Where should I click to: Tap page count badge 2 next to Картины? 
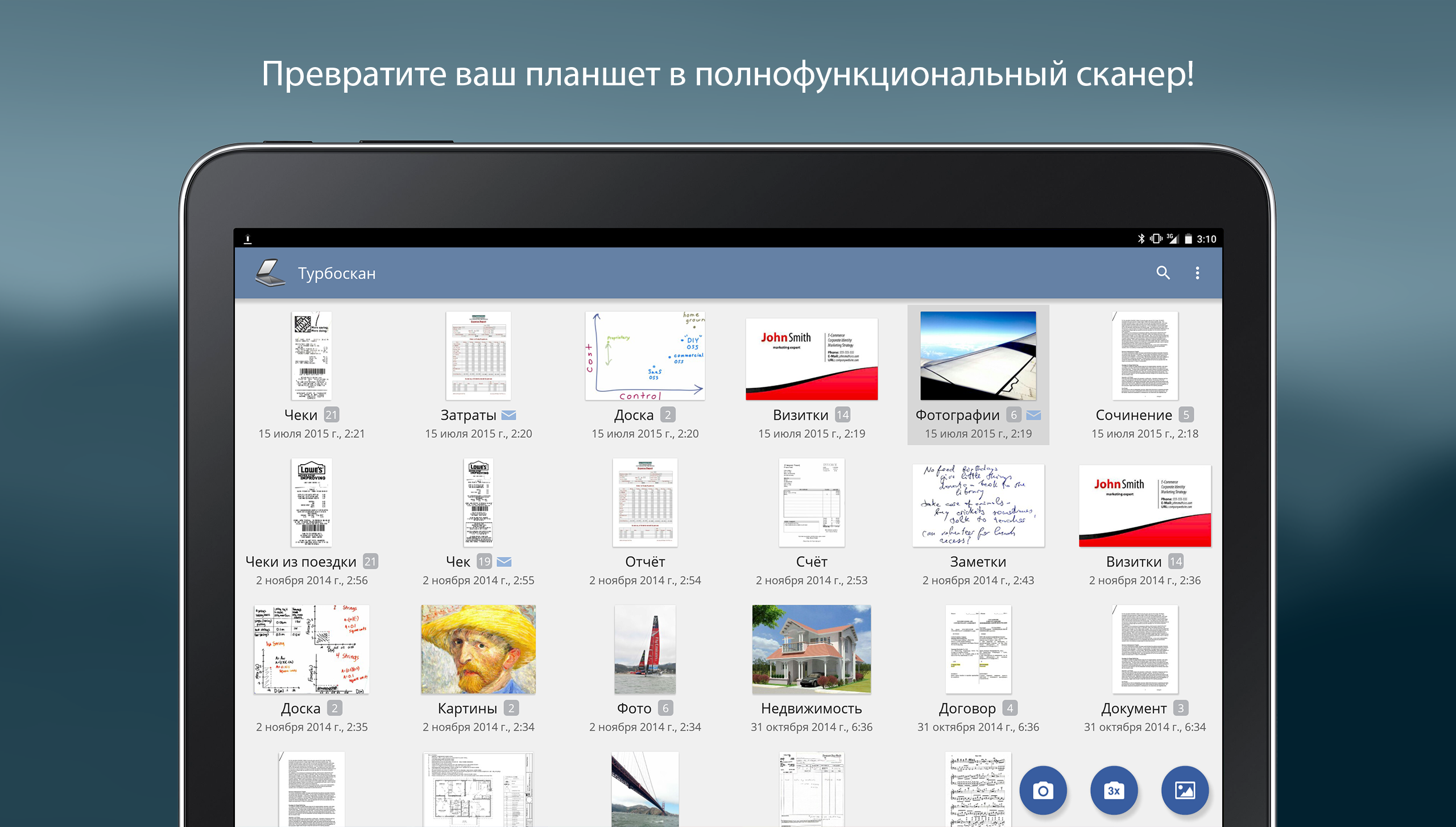(x=511, y=708)
